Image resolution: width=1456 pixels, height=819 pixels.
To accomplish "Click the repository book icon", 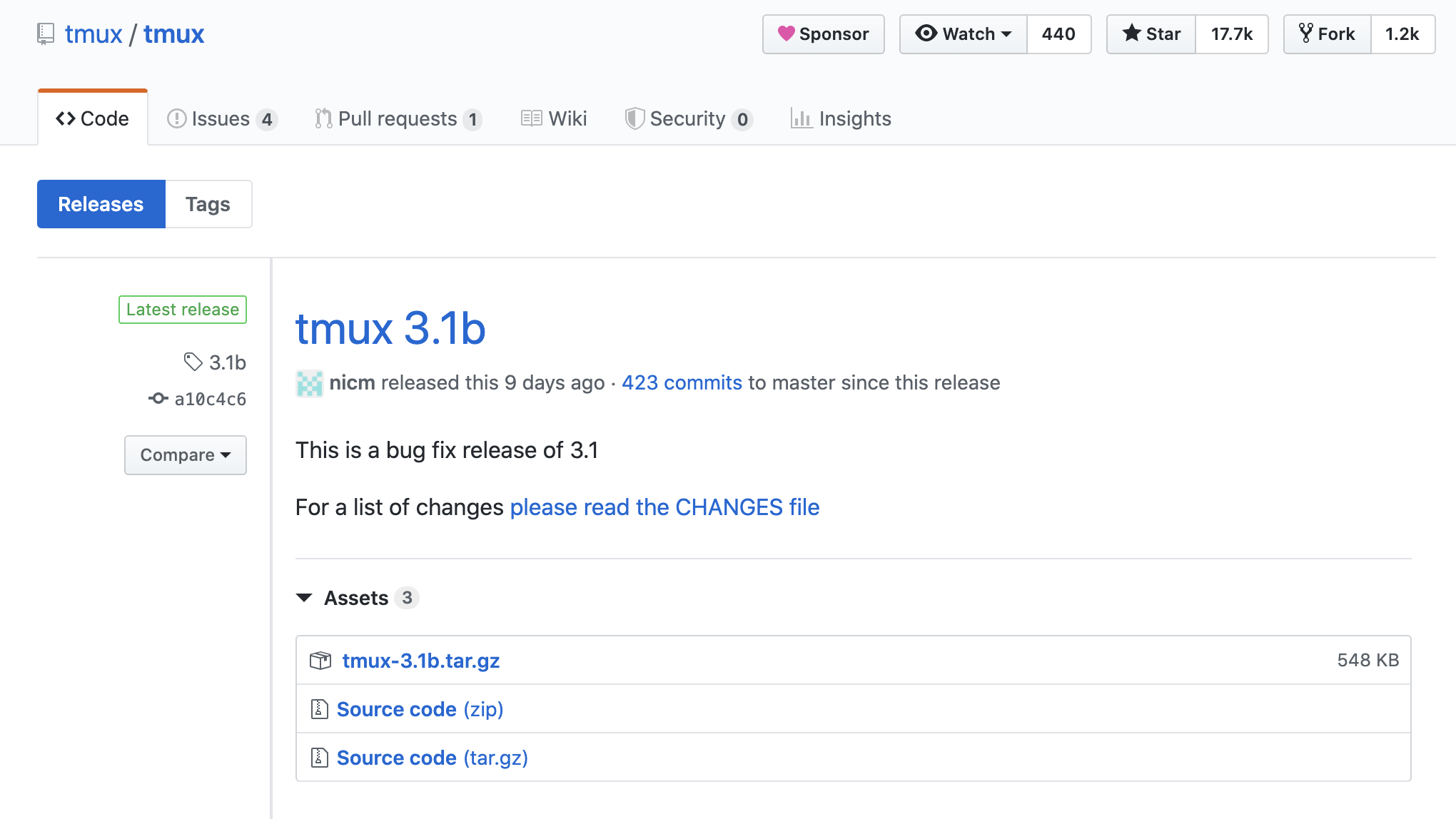I will [x=46, y=34].
